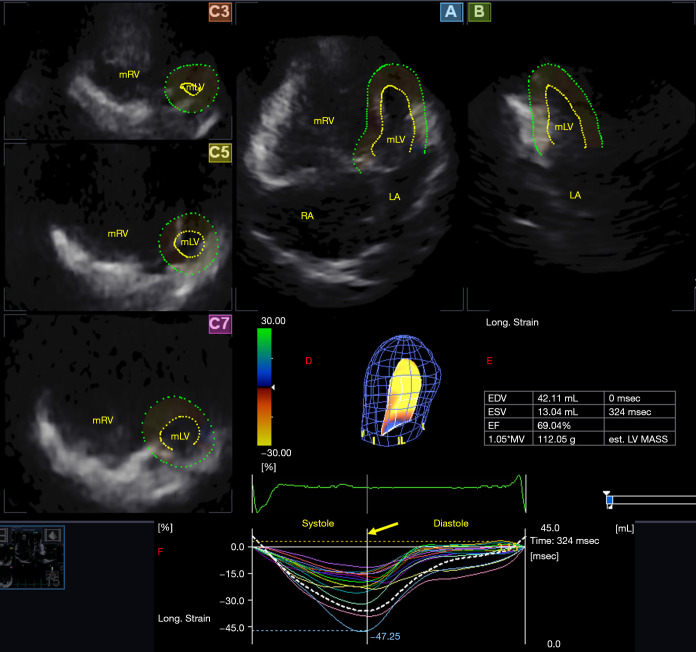The height and width of the screenshot is (652, 696).
Task: Select the C5 short-axis view label
Action: click(x=220, y=152)
